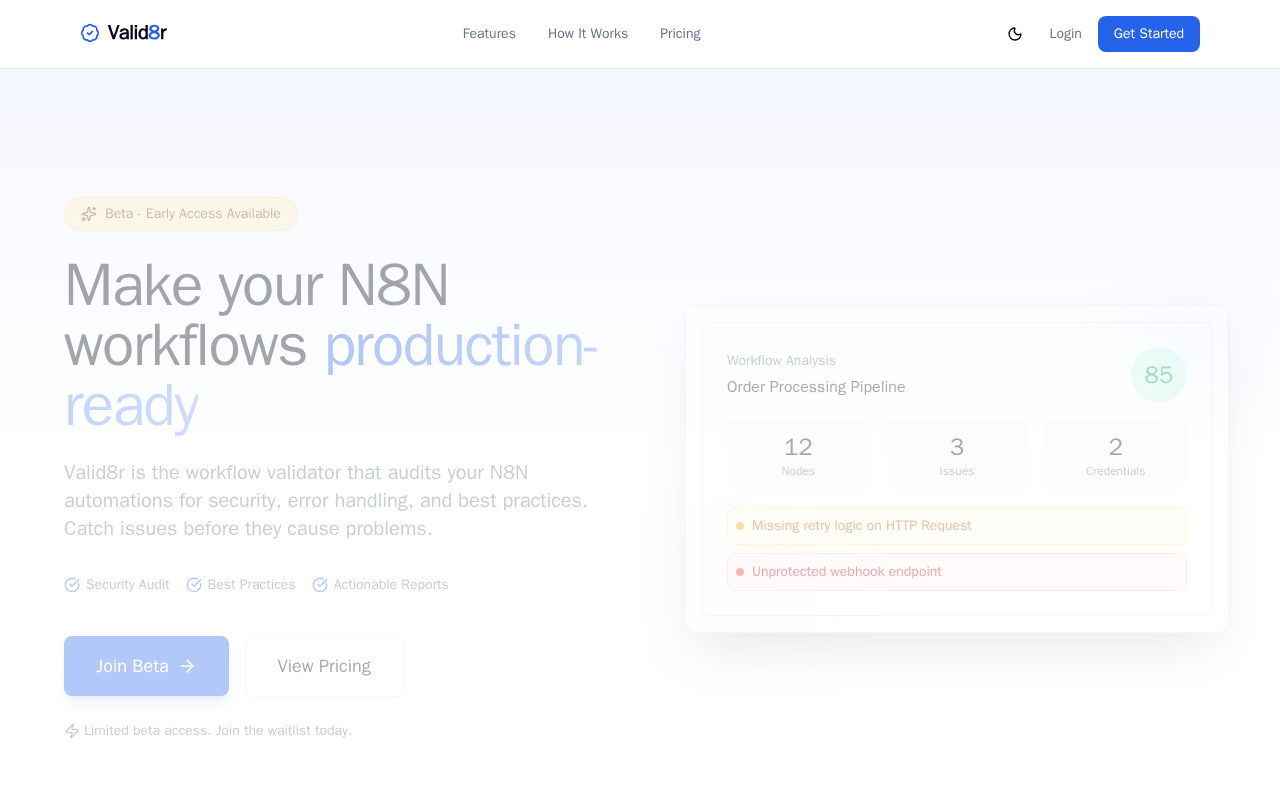The width and height of the screenshot is (1280, 800).
Task: Click the Valid8r logo badge icon
Action: tap(90, 33)
